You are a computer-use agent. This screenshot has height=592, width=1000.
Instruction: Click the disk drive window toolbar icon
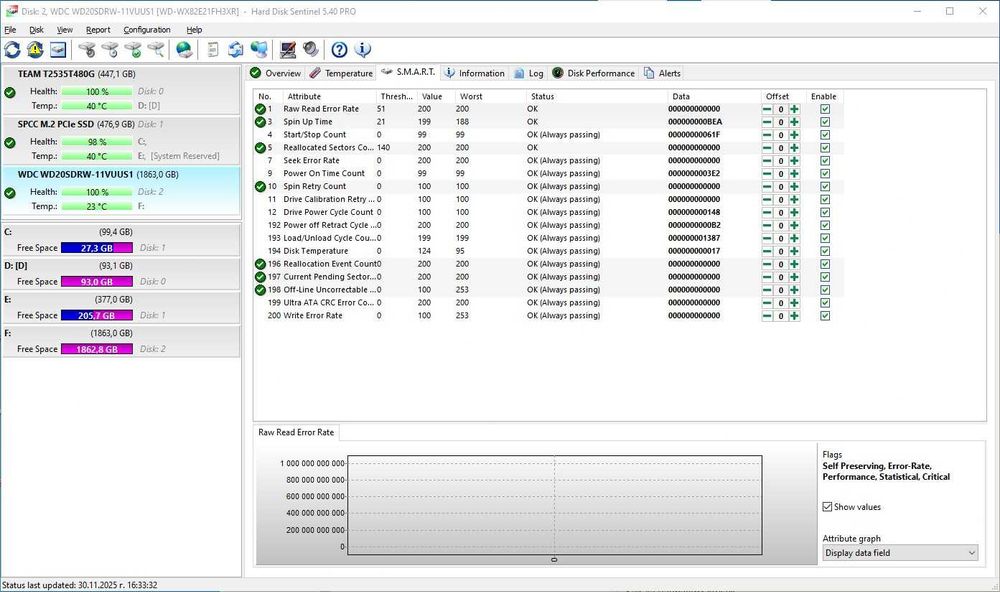point(58,49)
